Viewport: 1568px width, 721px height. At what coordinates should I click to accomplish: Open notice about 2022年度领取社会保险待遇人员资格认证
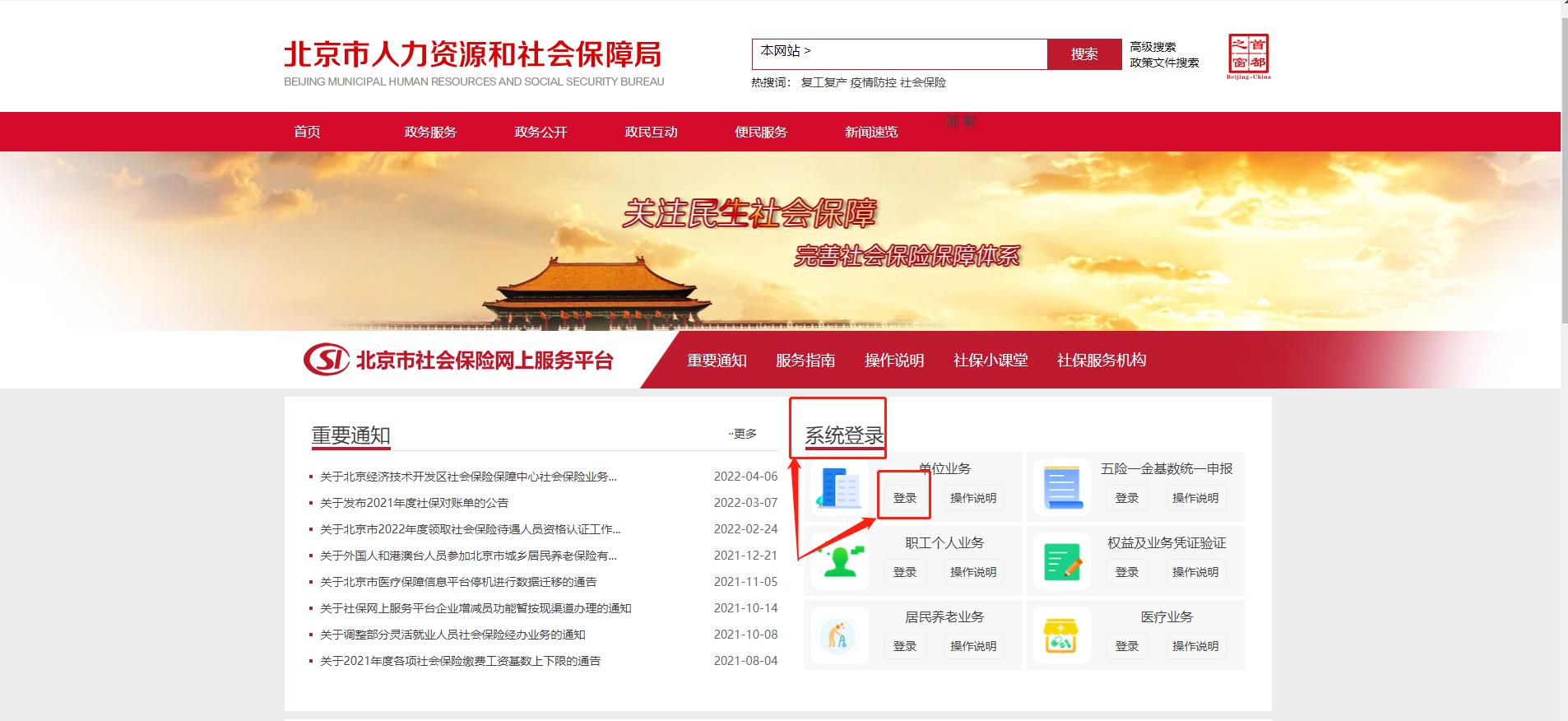click(x=470, y=529)
